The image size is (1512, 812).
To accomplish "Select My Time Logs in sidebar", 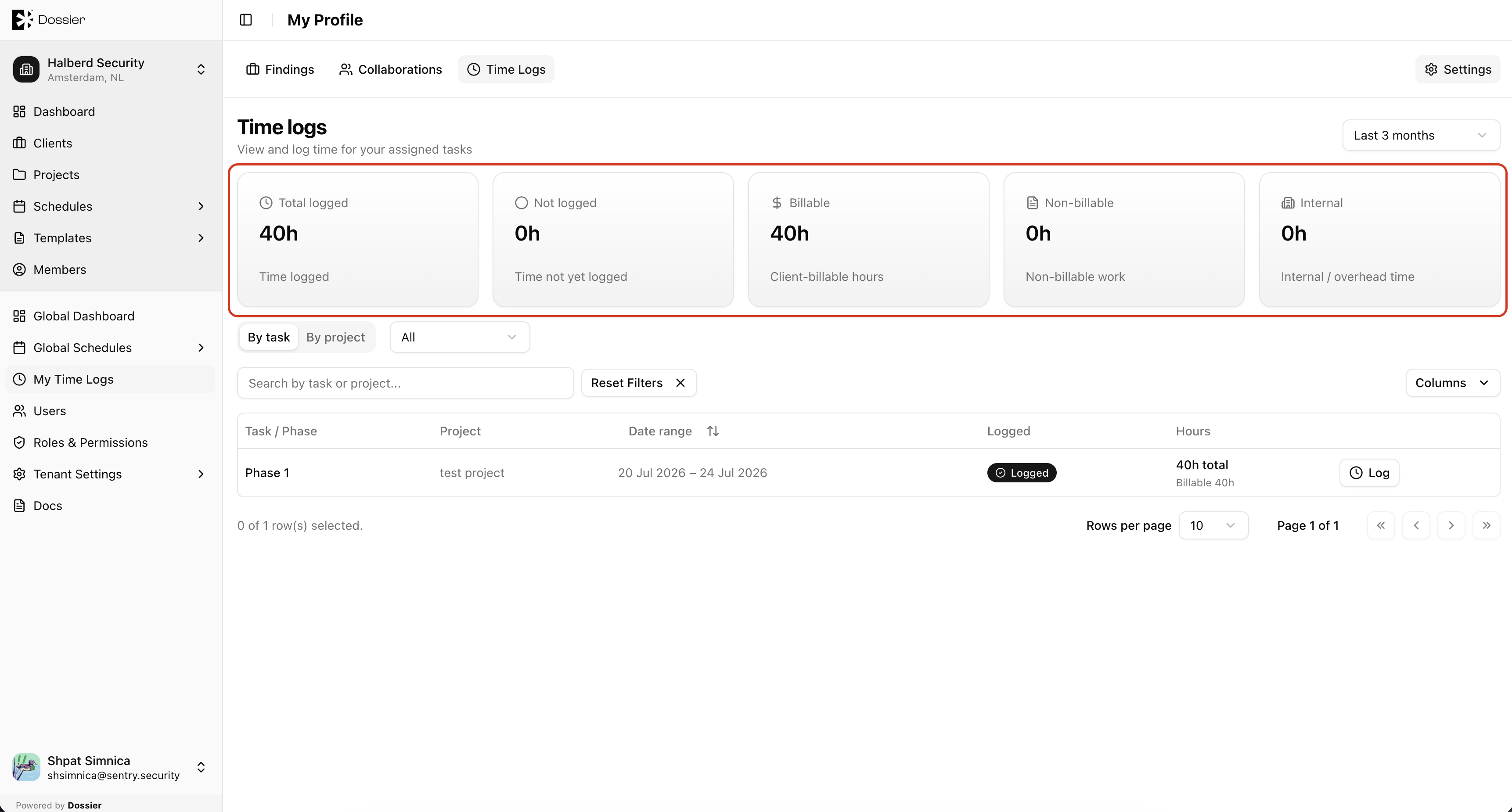I will coord(110,379).
